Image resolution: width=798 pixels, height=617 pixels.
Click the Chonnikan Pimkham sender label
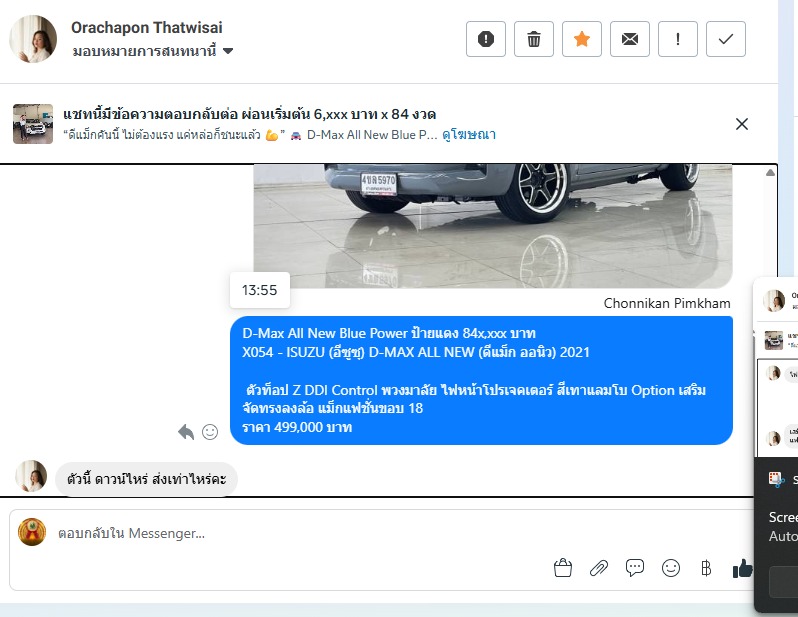(667, 303)
